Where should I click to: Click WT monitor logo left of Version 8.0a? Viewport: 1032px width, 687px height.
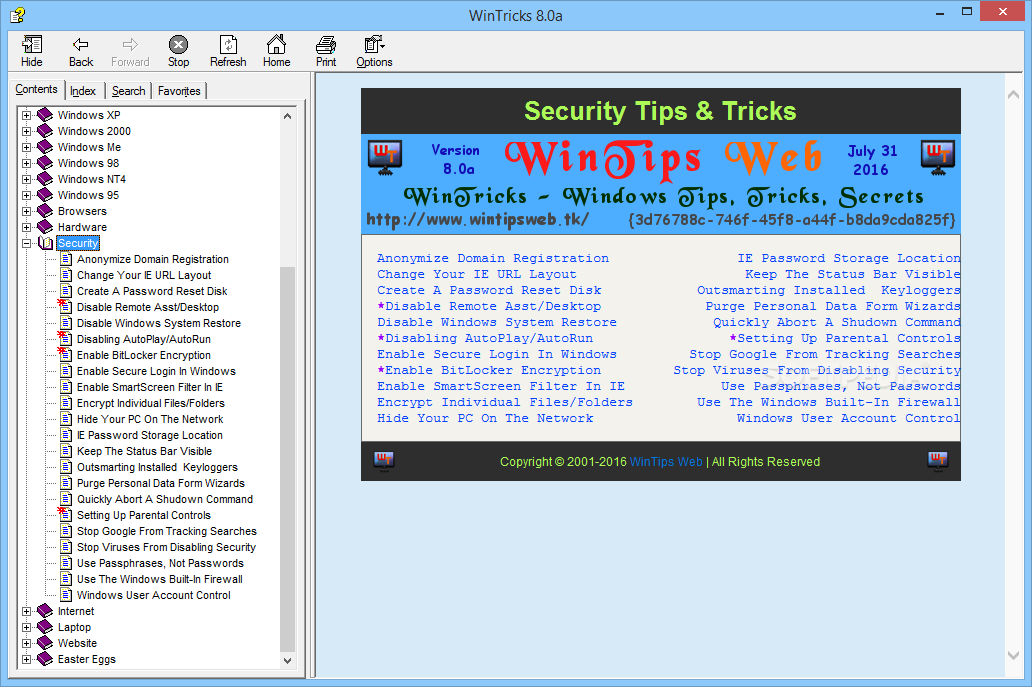pyautogui.click(x=385, y=159)
